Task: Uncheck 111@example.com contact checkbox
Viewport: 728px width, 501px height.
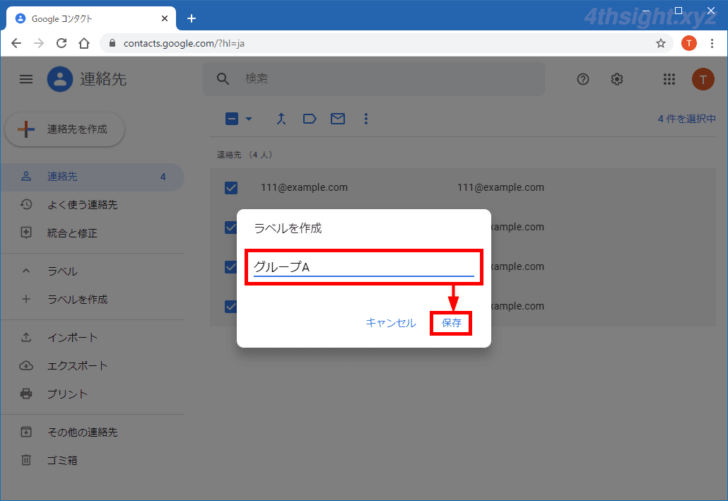Action: point(231,188)
